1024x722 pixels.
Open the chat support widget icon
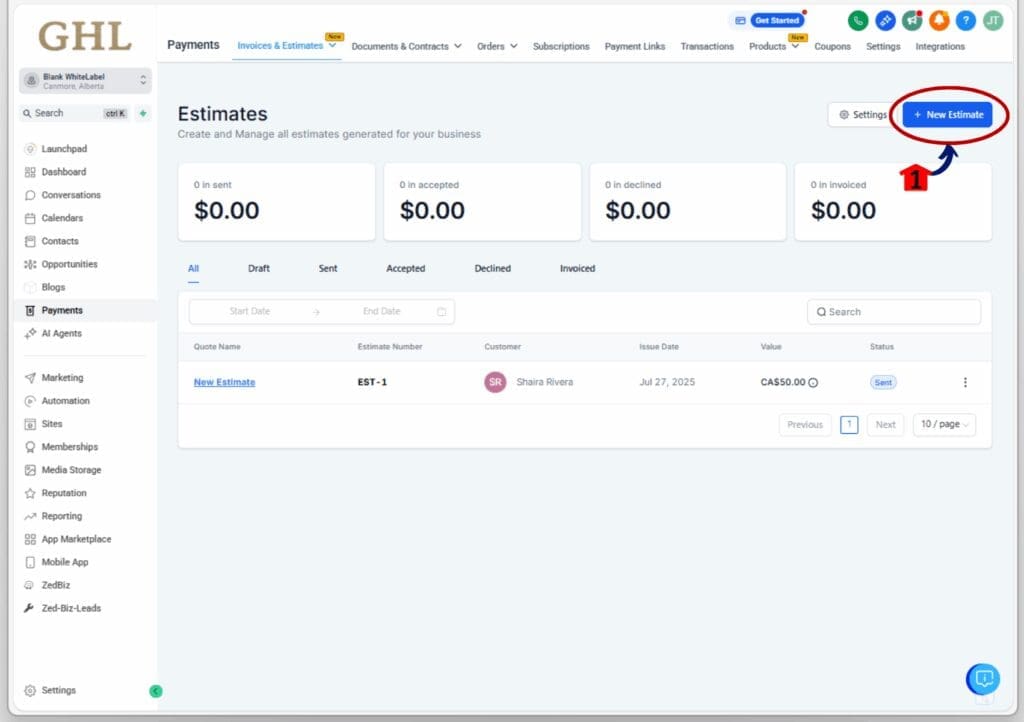983,679
